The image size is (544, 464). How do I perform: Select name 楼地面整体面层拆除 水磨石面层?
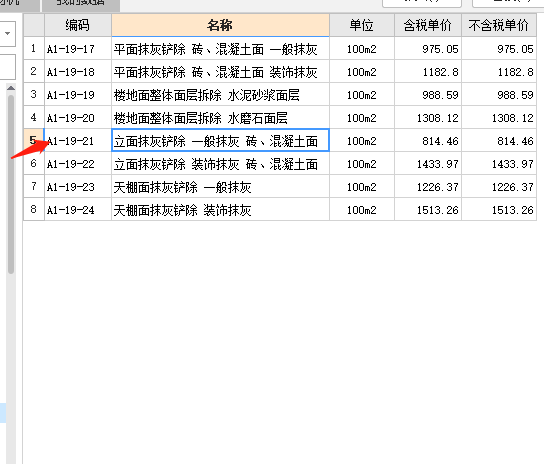(220, 118)
